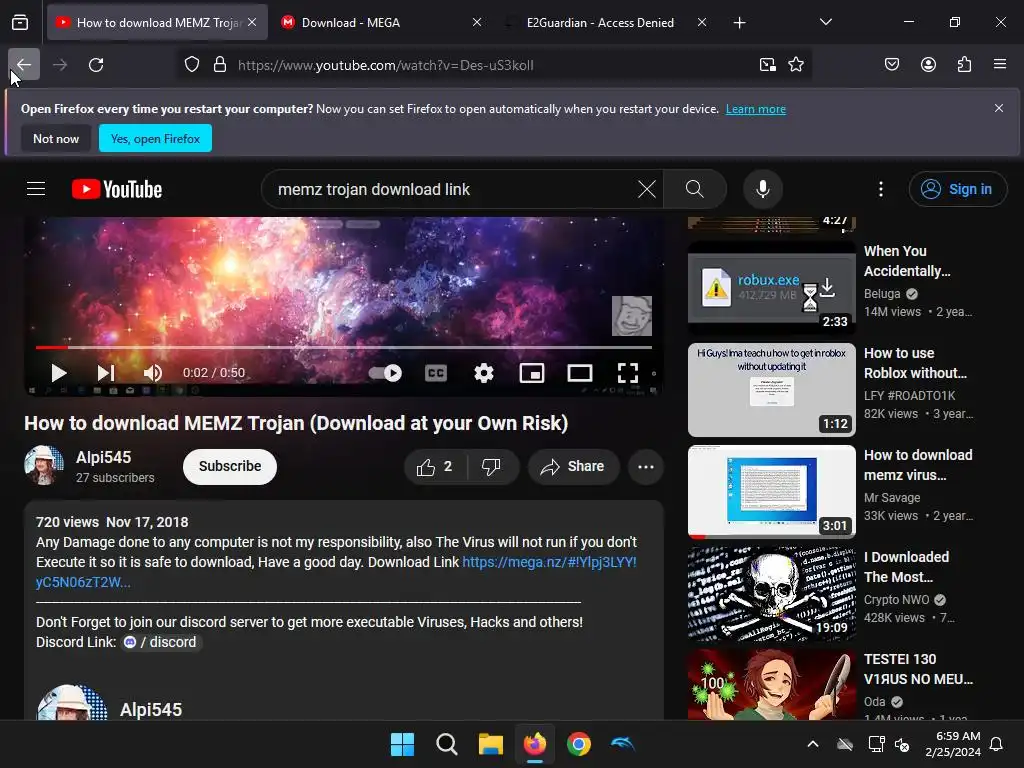This screenshot has height=768, width=1024.
Task: Open Learn more link
Action: tap(756, 109)
